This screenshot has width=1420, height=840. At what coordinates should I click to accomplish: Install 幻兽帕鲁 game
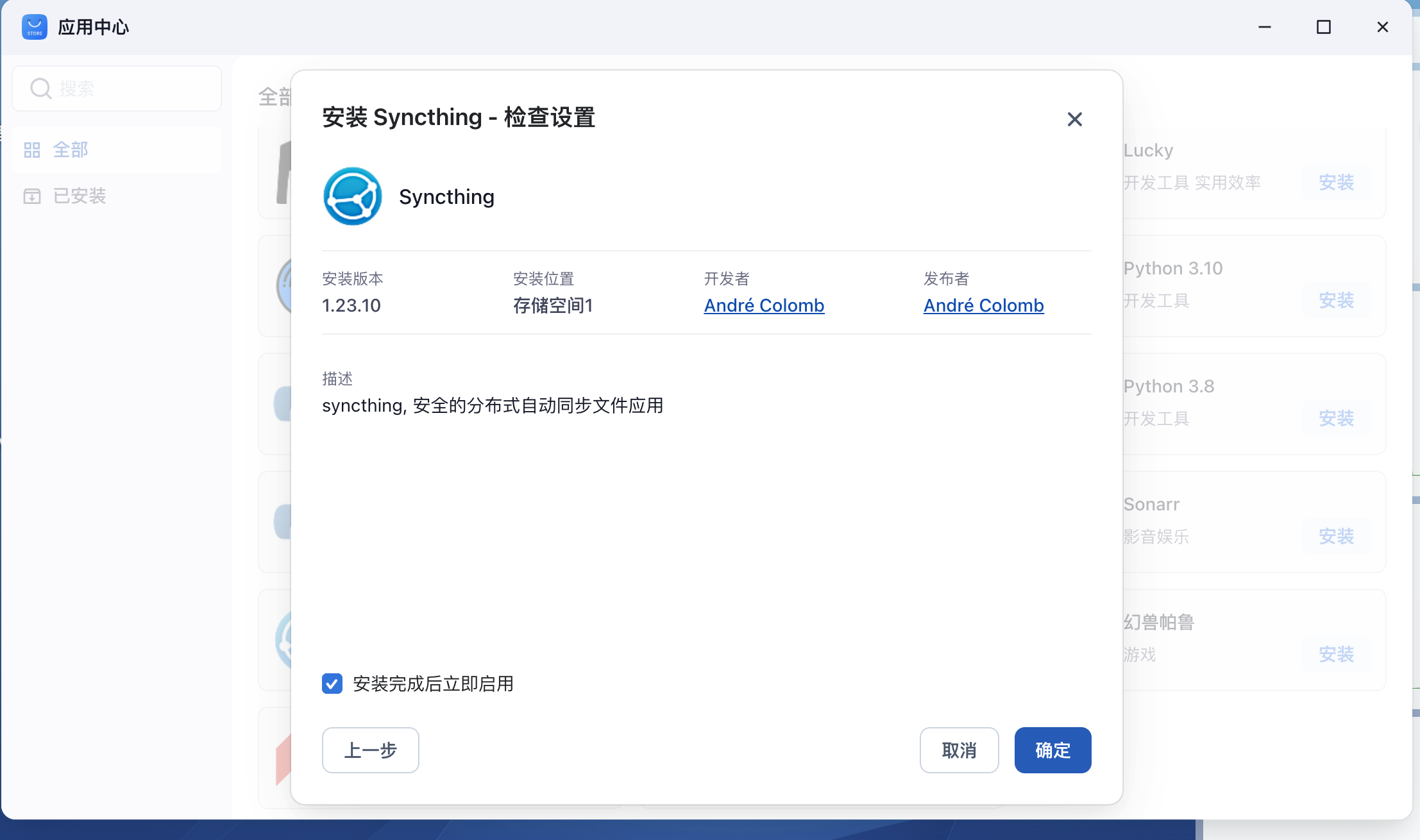coord(1336,654)
